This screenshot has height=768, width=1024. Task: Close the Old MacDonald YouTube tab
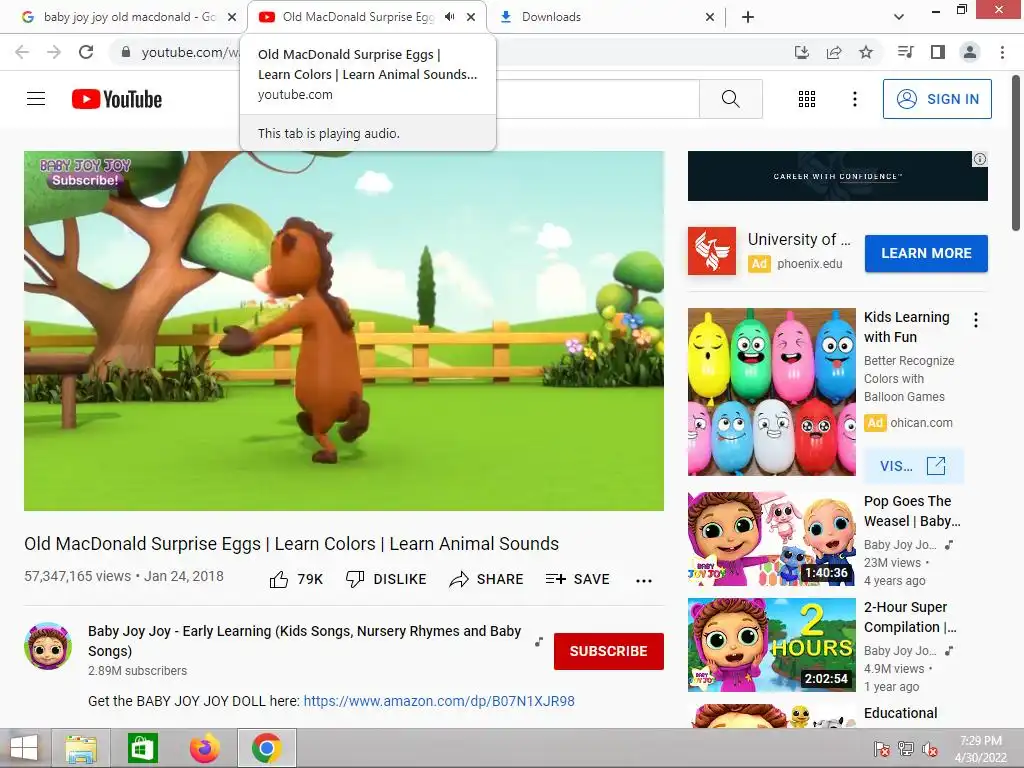pos(471,17)
